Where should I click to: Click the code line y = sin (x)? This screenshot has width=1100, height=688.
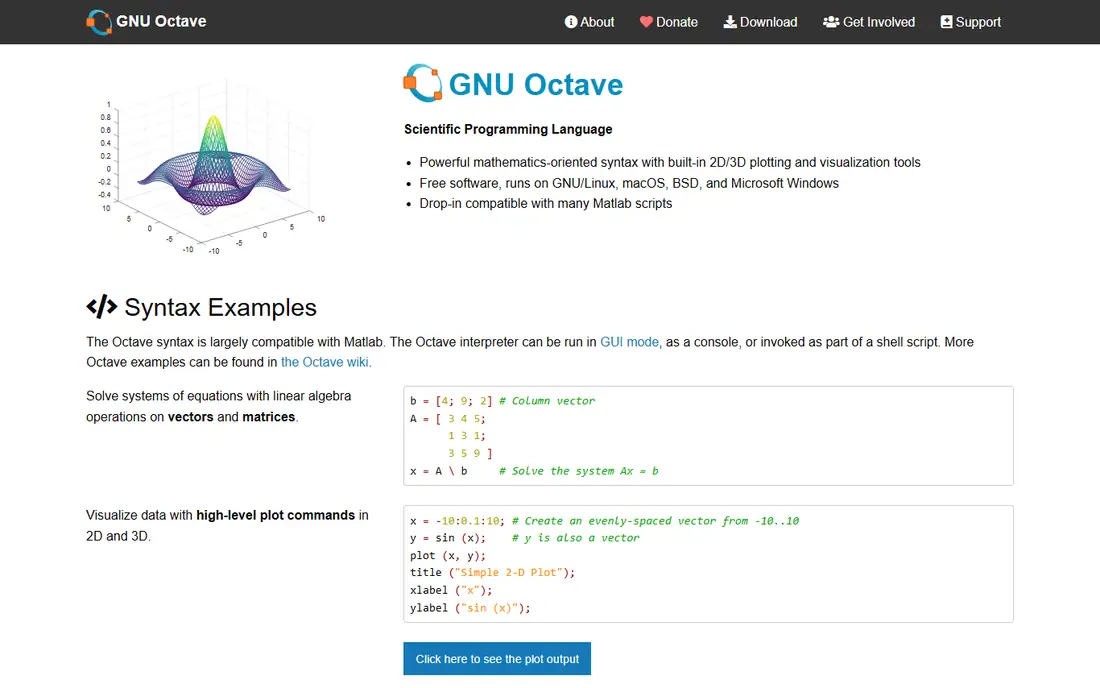pyautogui.click(x=448, y=538)
